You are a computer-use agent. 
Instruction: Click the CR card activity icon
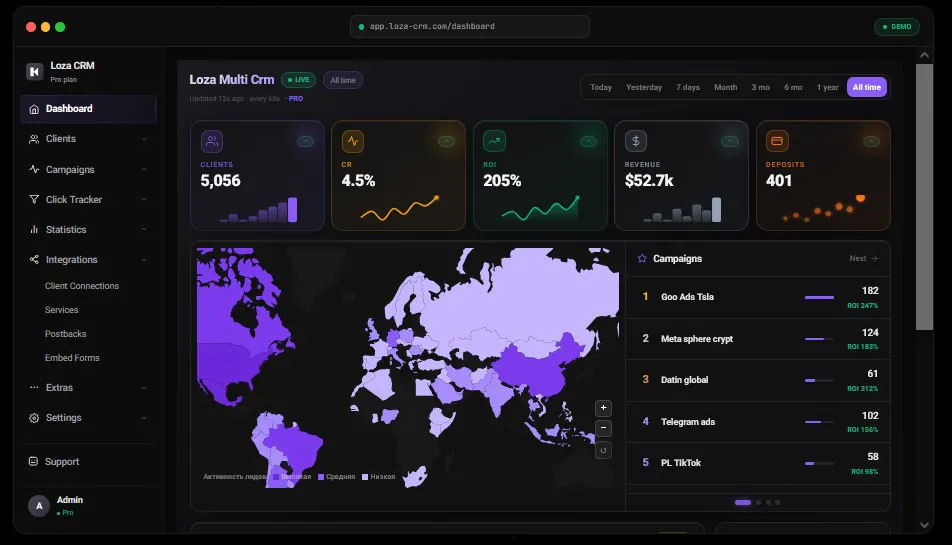click(x=353, y=141)
